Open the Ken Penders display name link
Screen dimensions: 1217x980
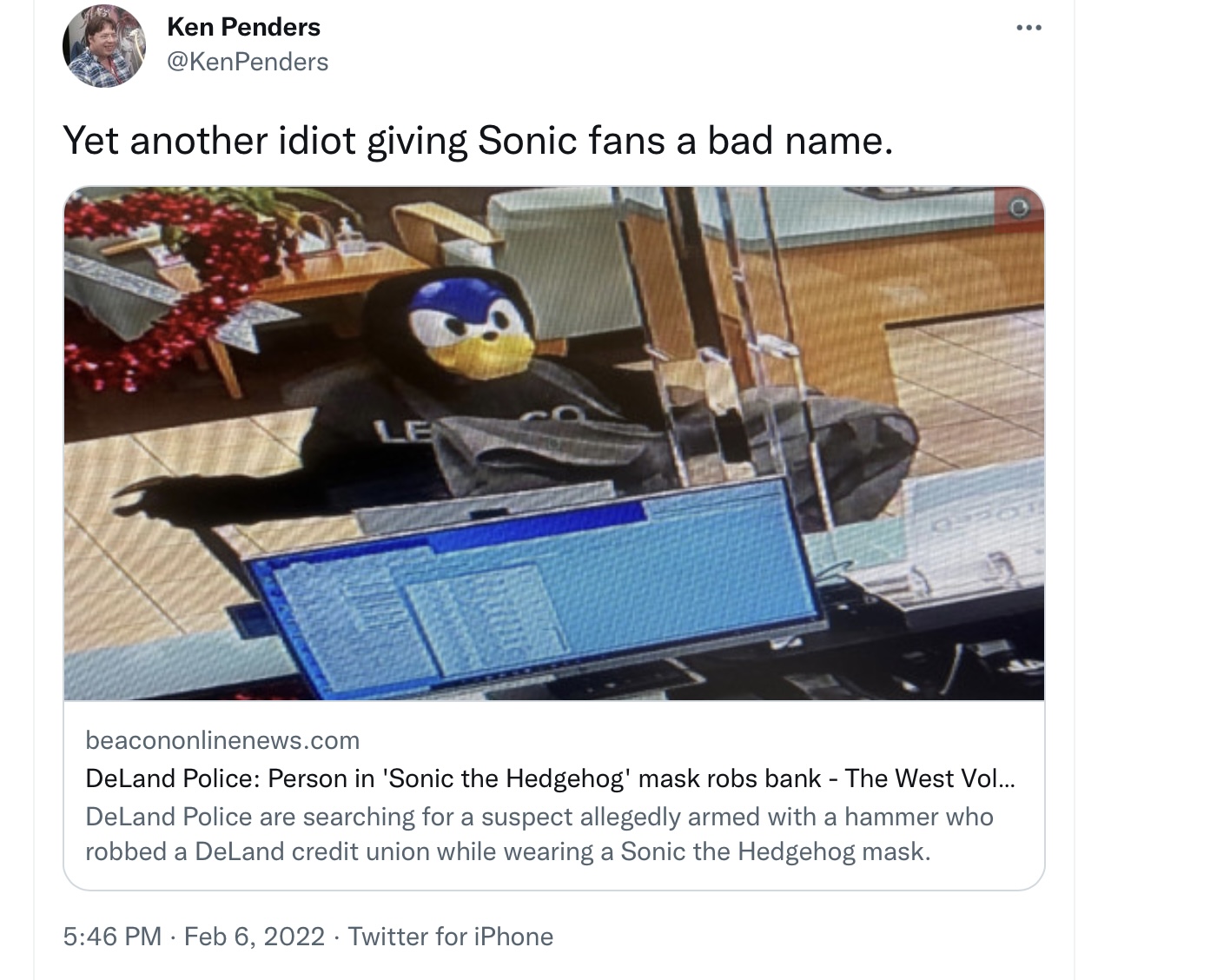click(243, 27)
